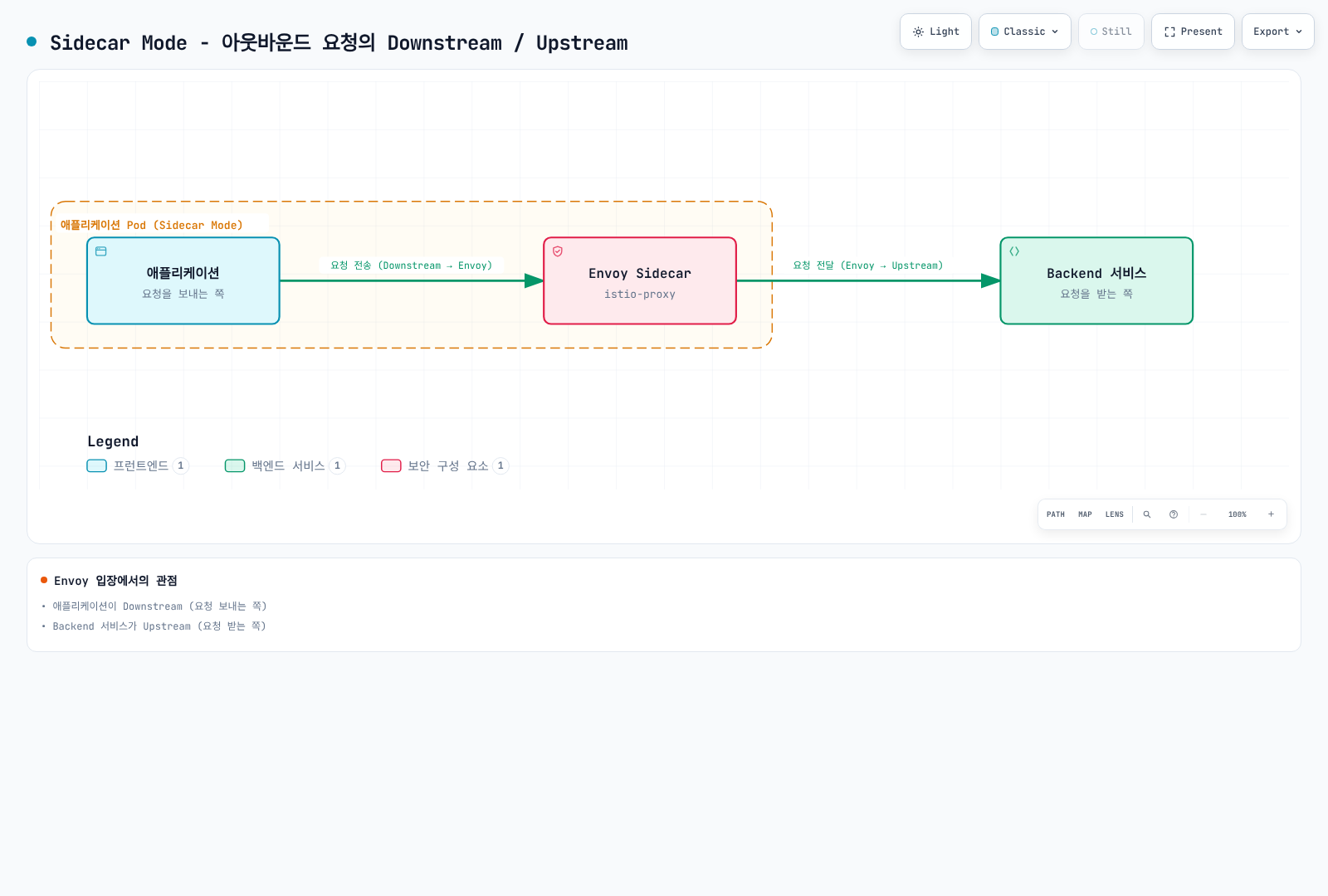Click the Sidecar Mode page title
The width and height of the screenshot is (1328, 896).
[x=339, y=43]
